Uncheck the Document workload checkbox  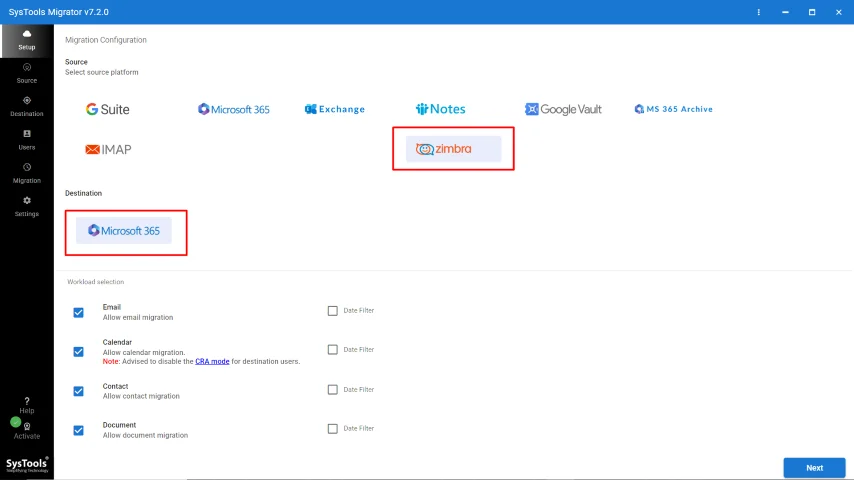pyautogui.click(x=78, y=430)
